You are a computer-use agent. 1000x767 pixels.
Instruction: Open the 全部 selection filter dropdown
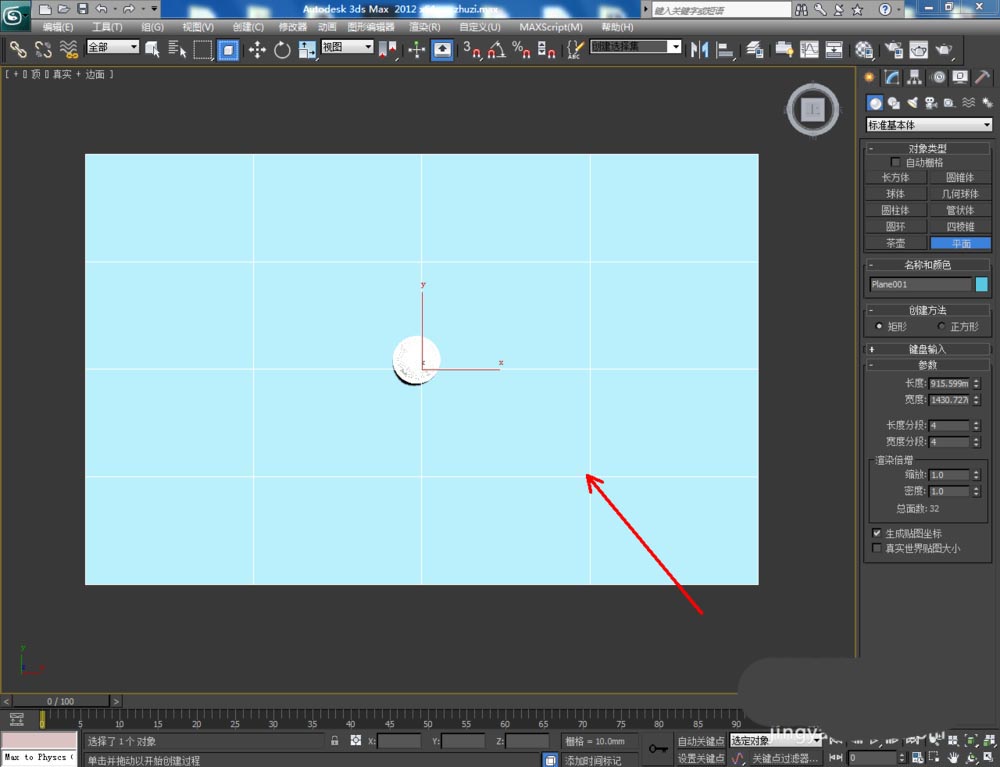(x=112, y=47)
